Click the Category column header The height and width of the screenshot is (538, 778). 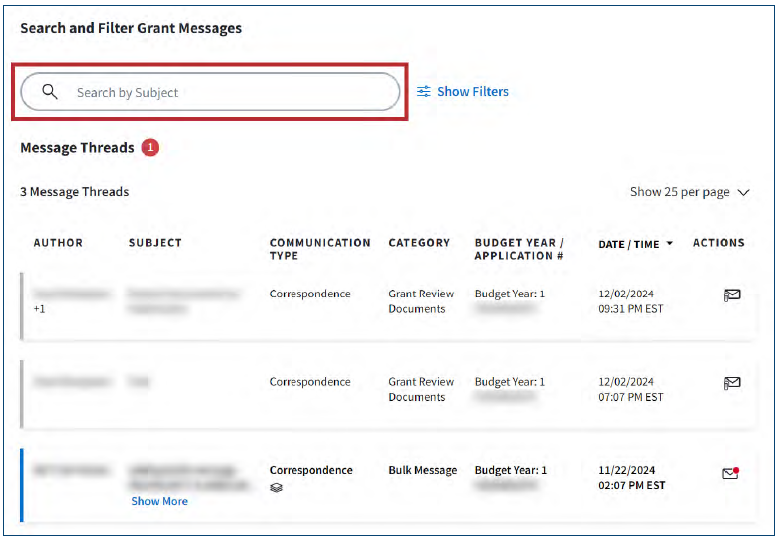(x=419, y=243)
